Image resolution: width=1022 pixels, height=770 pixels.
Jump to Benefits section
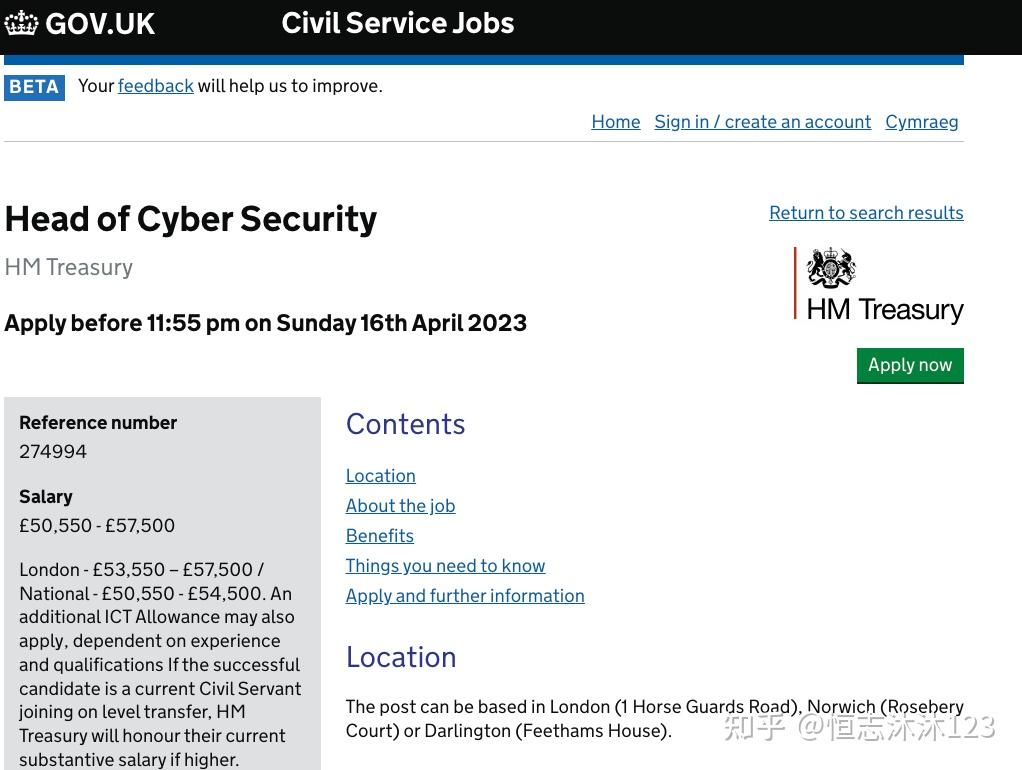(x=379, y=536)
